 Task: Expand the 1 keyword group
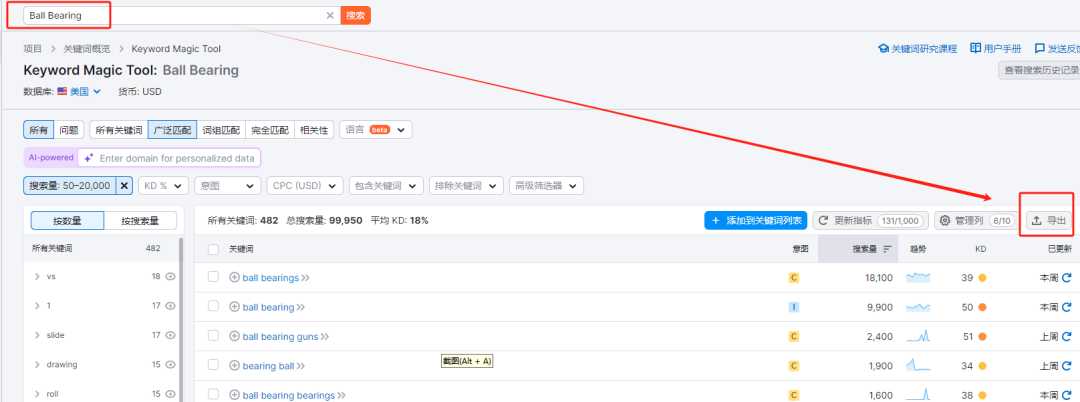(x=37, y=306)
